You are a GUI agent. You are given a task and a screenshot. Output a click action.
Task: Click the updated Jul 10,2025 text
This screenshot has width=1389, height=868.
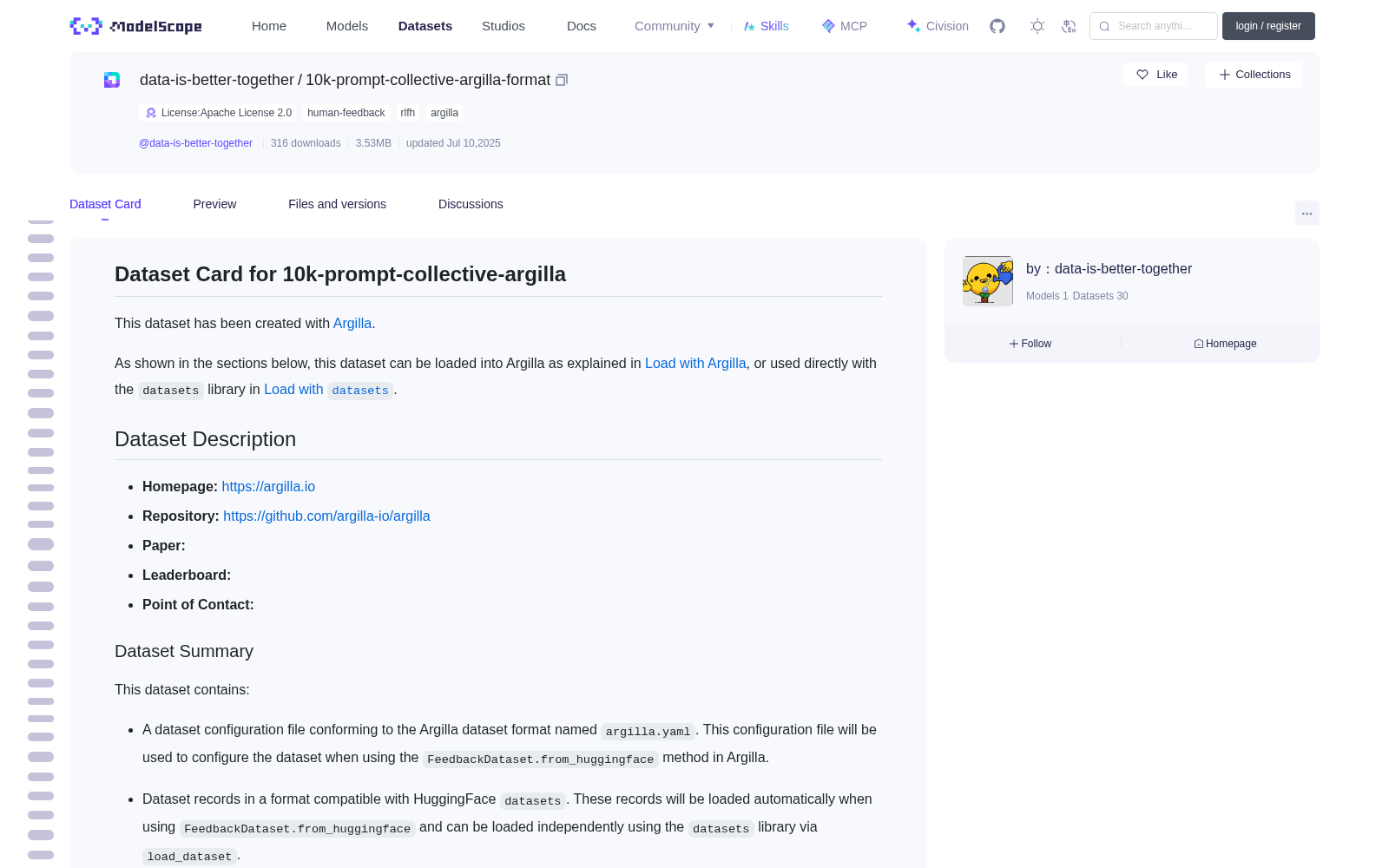click(x=453, y=143)
